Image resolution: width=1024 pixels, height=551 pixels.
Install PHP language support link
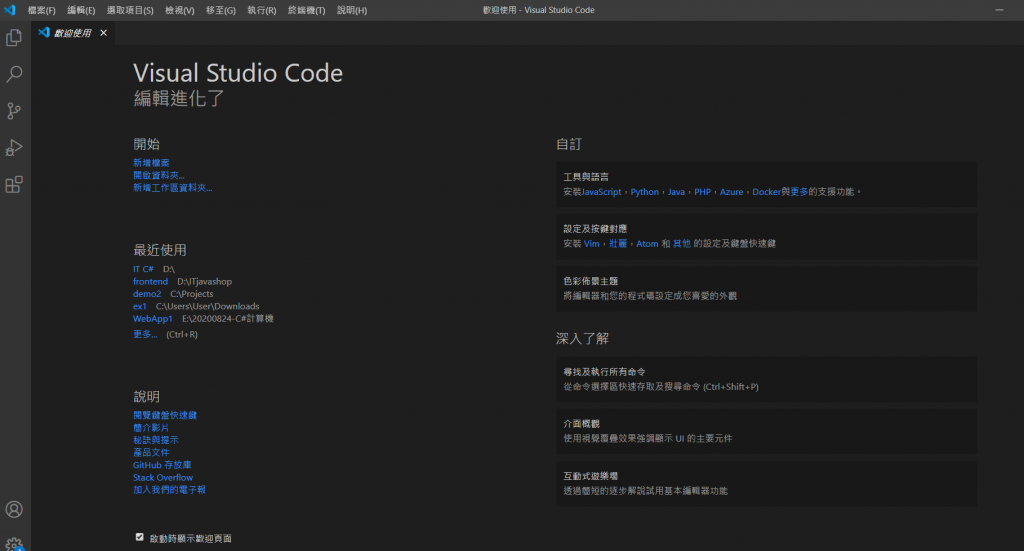pos(702,192)
